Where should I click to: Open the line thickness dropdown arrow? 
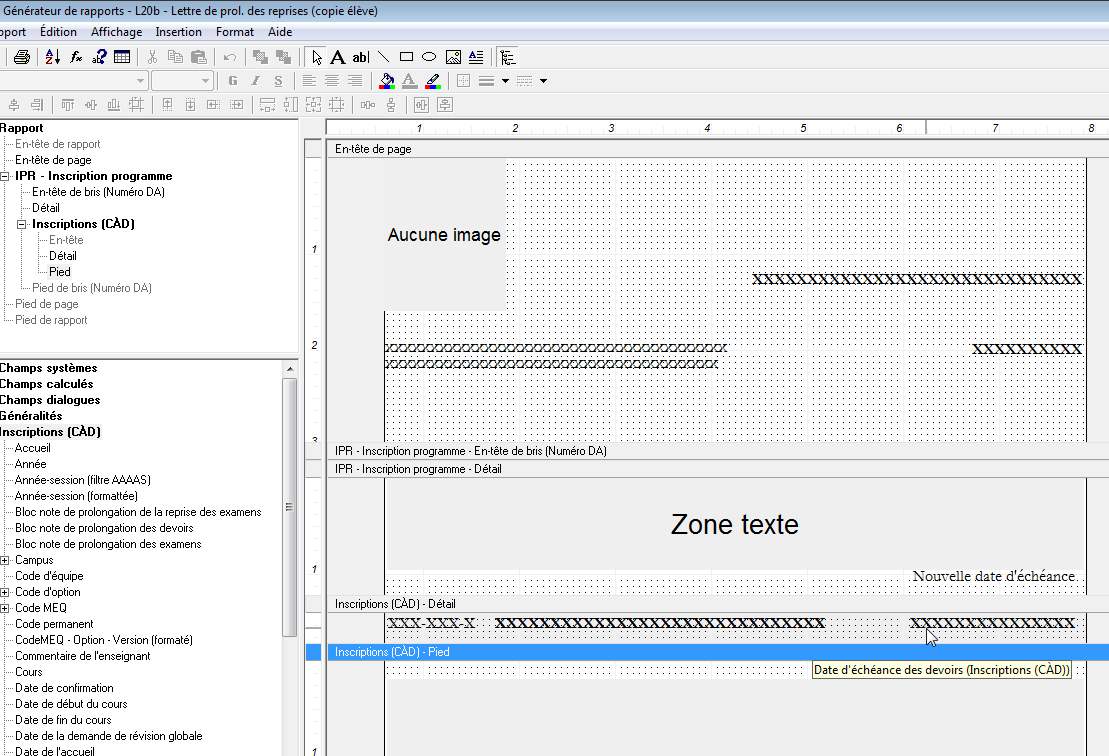click(506, 81)
